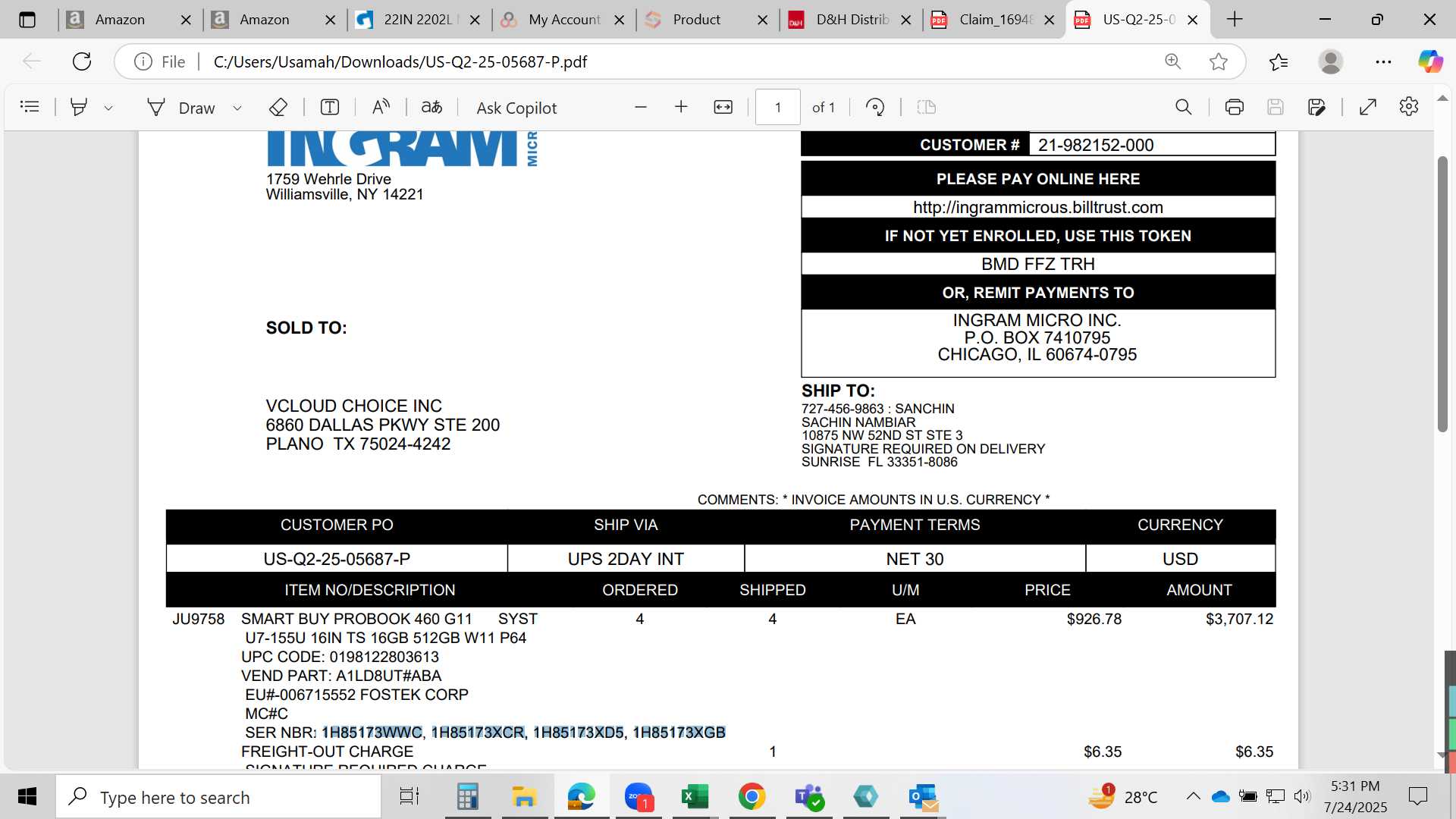The width and height of the screenshot is (1456, 819).
Task: Show hidden tray icons
Action: click(x=1193, y=796)
